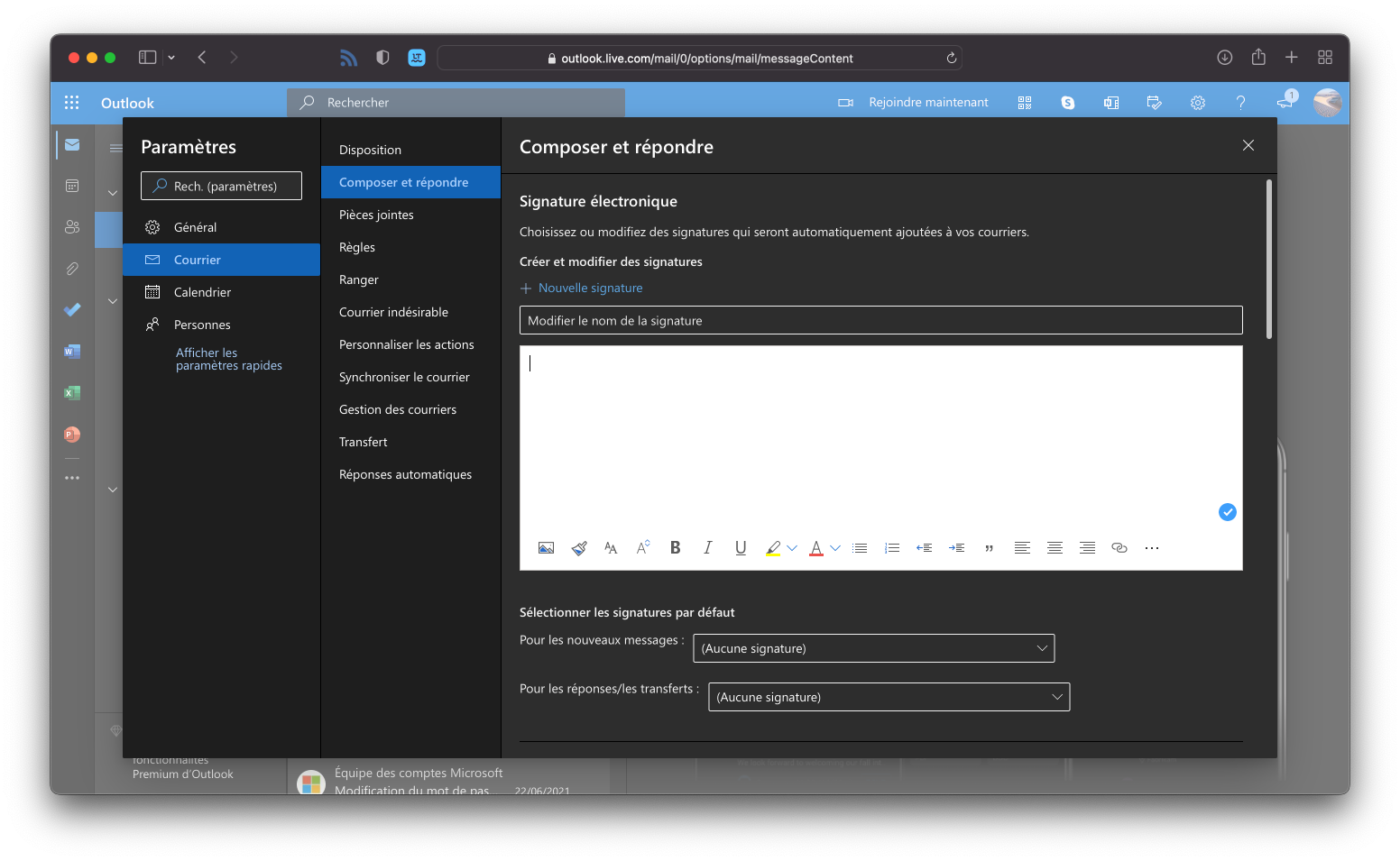Click the signature name input field
The height and width of the screenshot is (861, 1400).
pyautogui.click(x=881, y=320)
